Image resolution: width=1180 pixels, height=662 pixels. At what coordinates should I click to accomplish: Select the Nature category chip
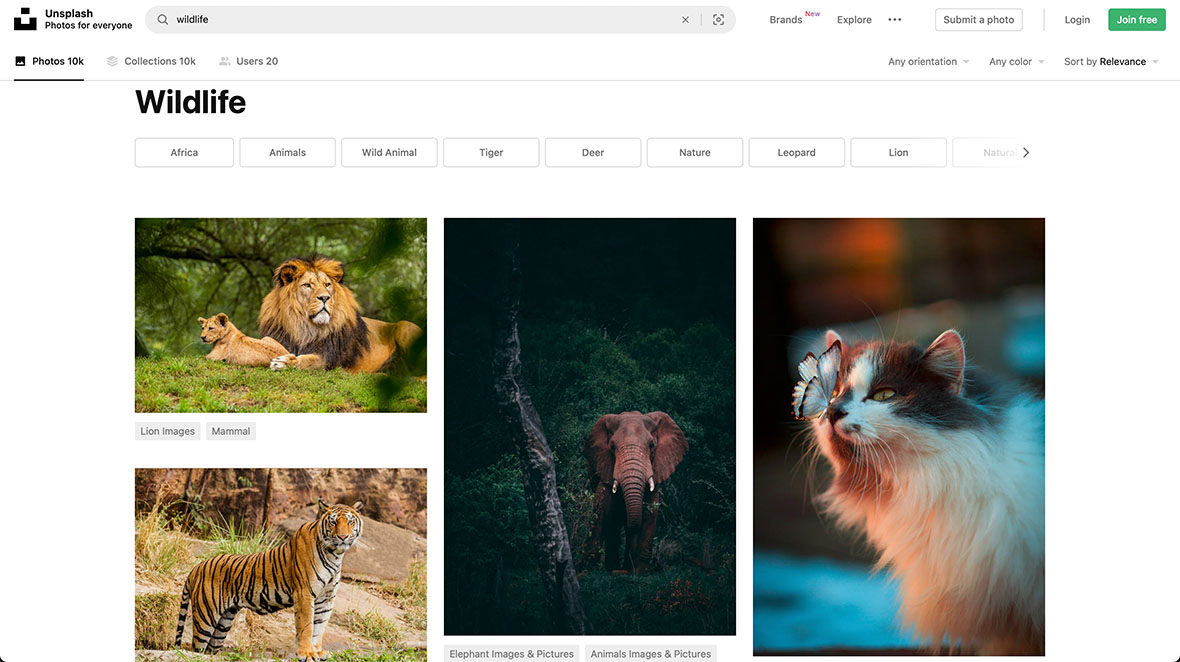(x=695, y=152)
